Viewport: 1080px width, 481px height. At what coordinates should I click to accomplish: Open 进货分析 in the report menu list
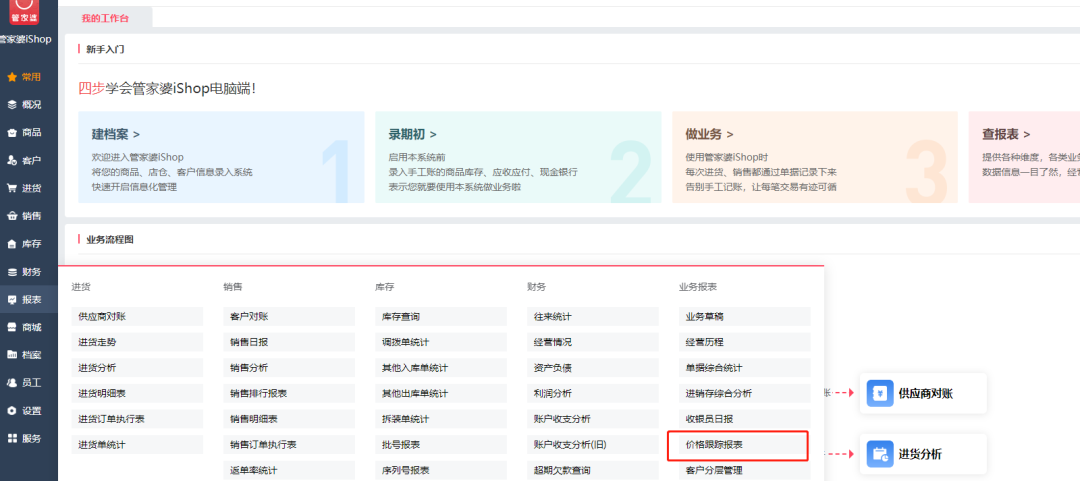click(137, 367)
